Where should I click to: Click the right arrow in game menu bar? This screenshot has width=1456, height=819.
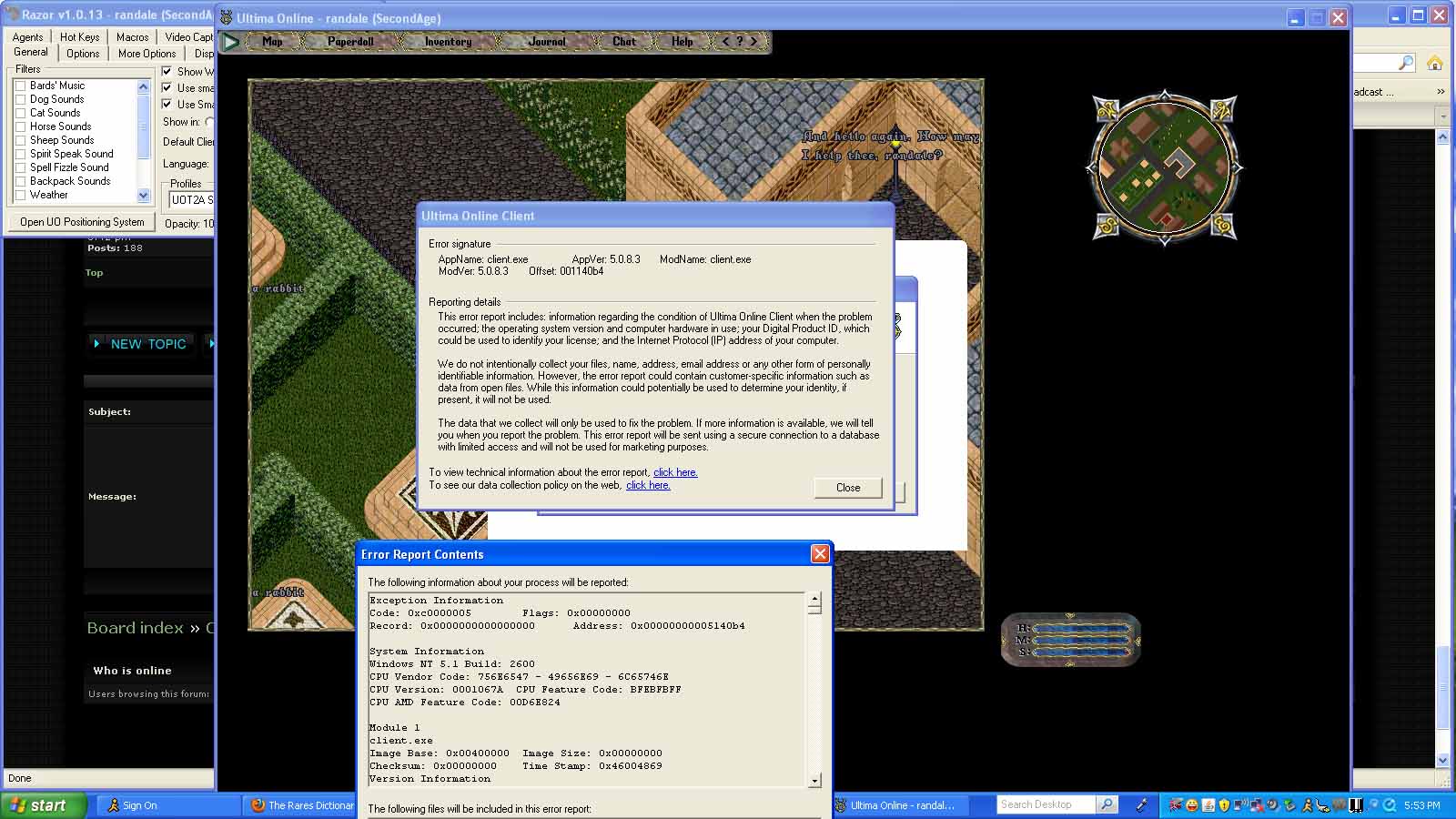(x=753, y=41)
